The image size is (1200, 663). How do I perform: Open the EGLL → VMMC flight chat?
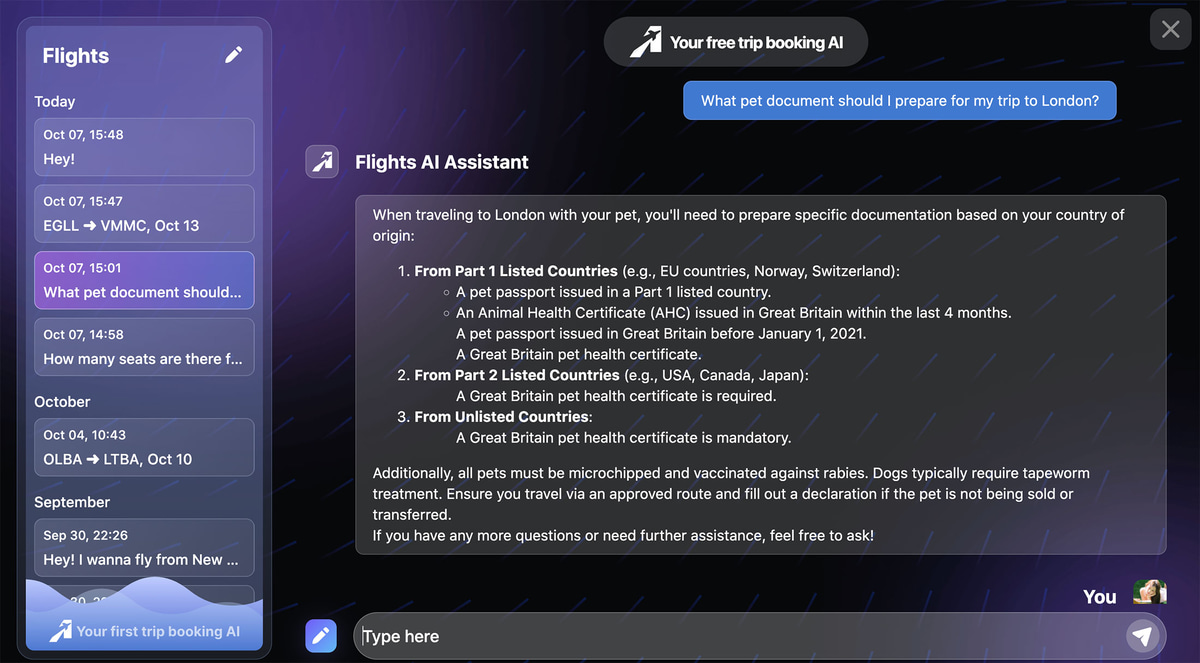click(x=144, y=213)
